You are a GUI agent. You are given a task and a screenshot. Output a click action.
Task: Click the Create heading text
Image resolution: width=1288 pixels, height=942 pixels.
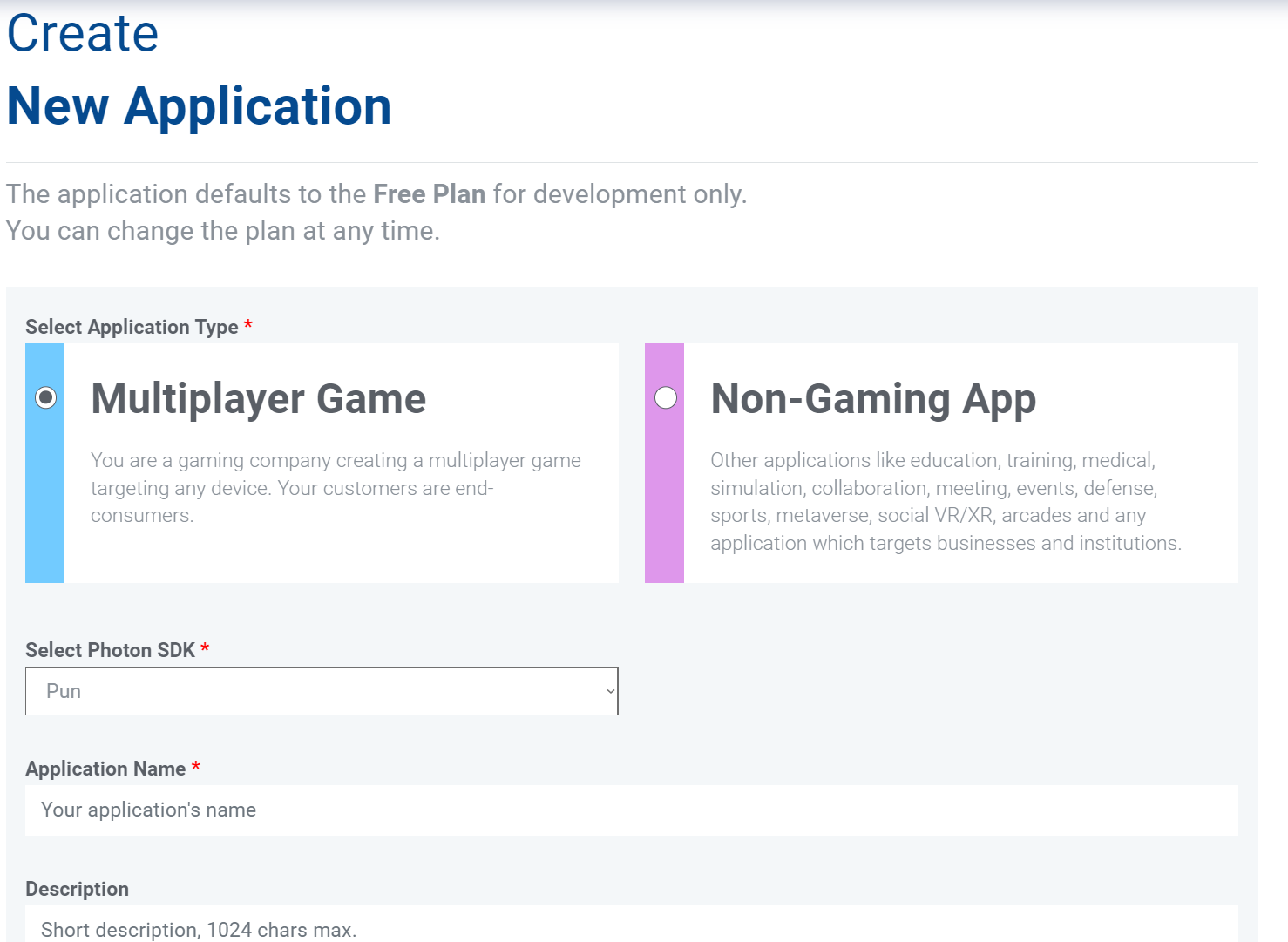(83, 33)
